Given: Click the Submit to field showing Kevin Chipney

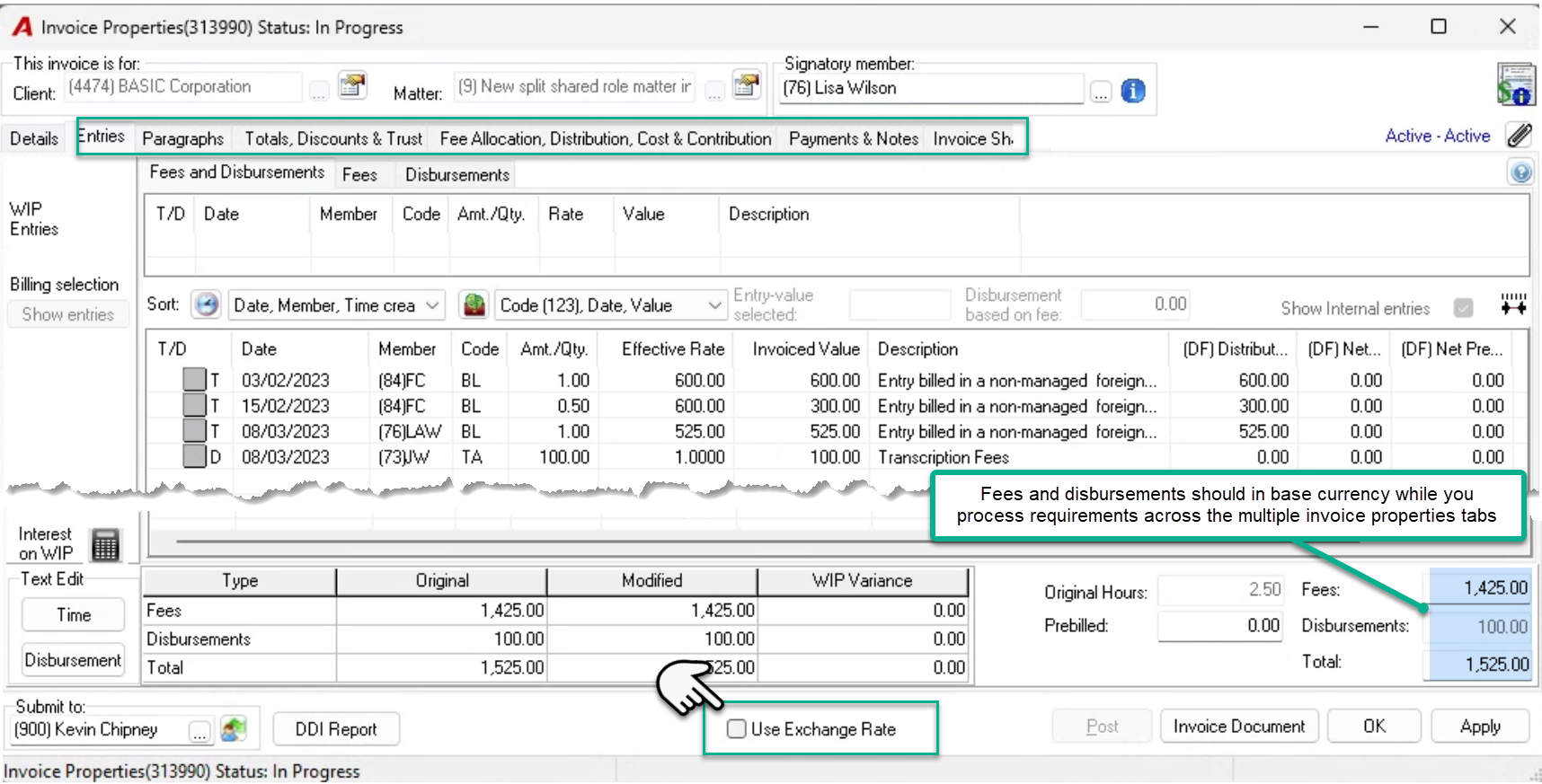Looking at the screenshot, I should pos(99,730).
